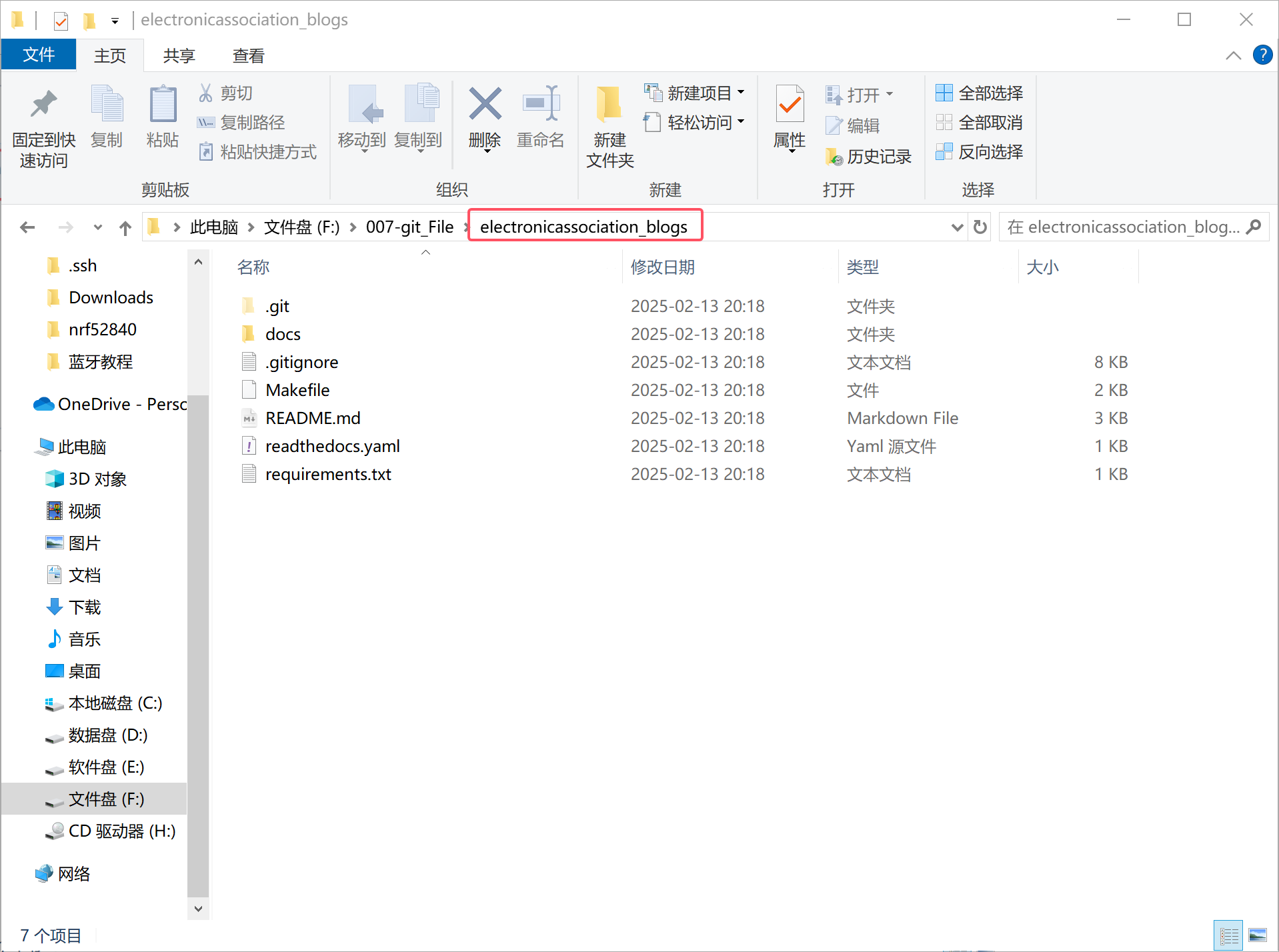The image size is (1279, 952).
Task: Click the back navigation arrow
Action: (27, 227)
